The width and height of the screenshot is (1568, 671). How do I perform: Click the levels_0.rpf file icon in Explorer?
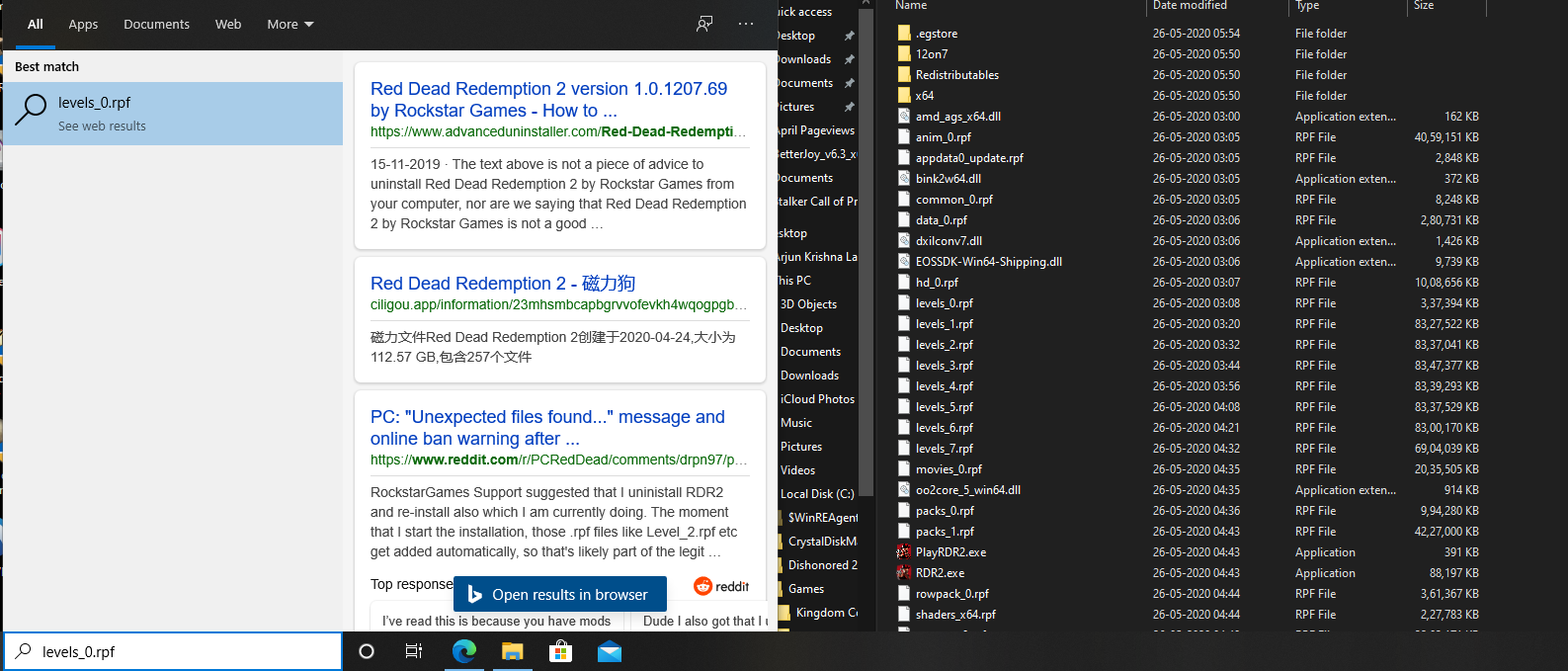coord(903,302)
